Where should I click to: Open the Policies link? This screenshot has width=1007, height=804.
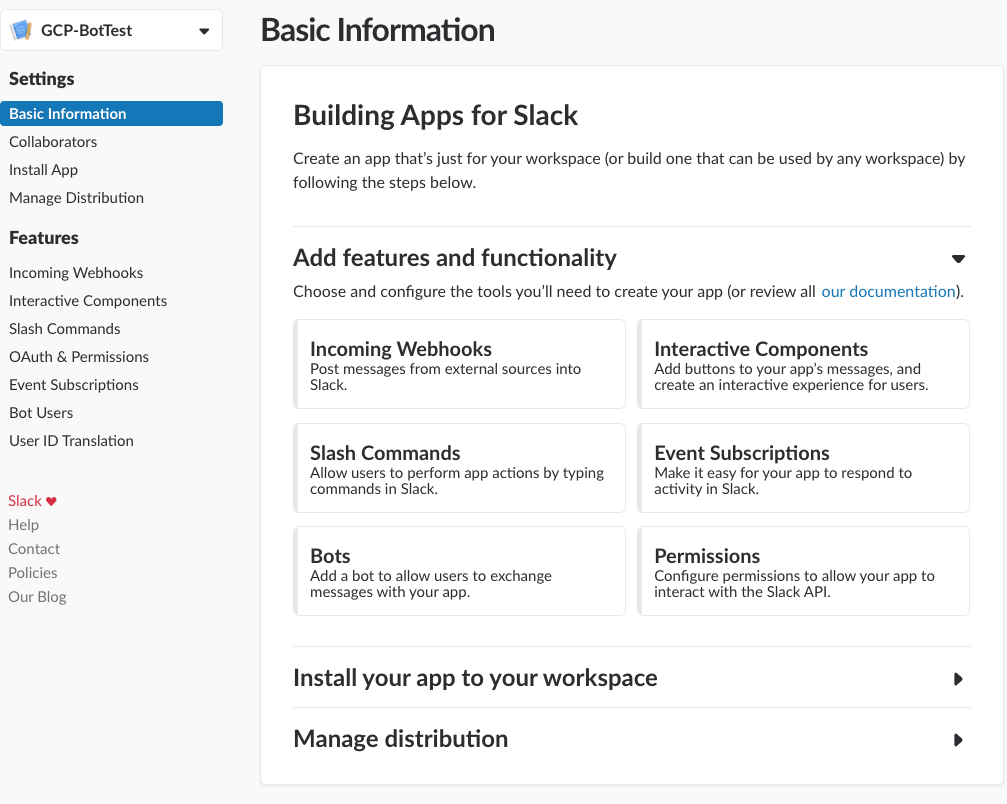(33, 573)
